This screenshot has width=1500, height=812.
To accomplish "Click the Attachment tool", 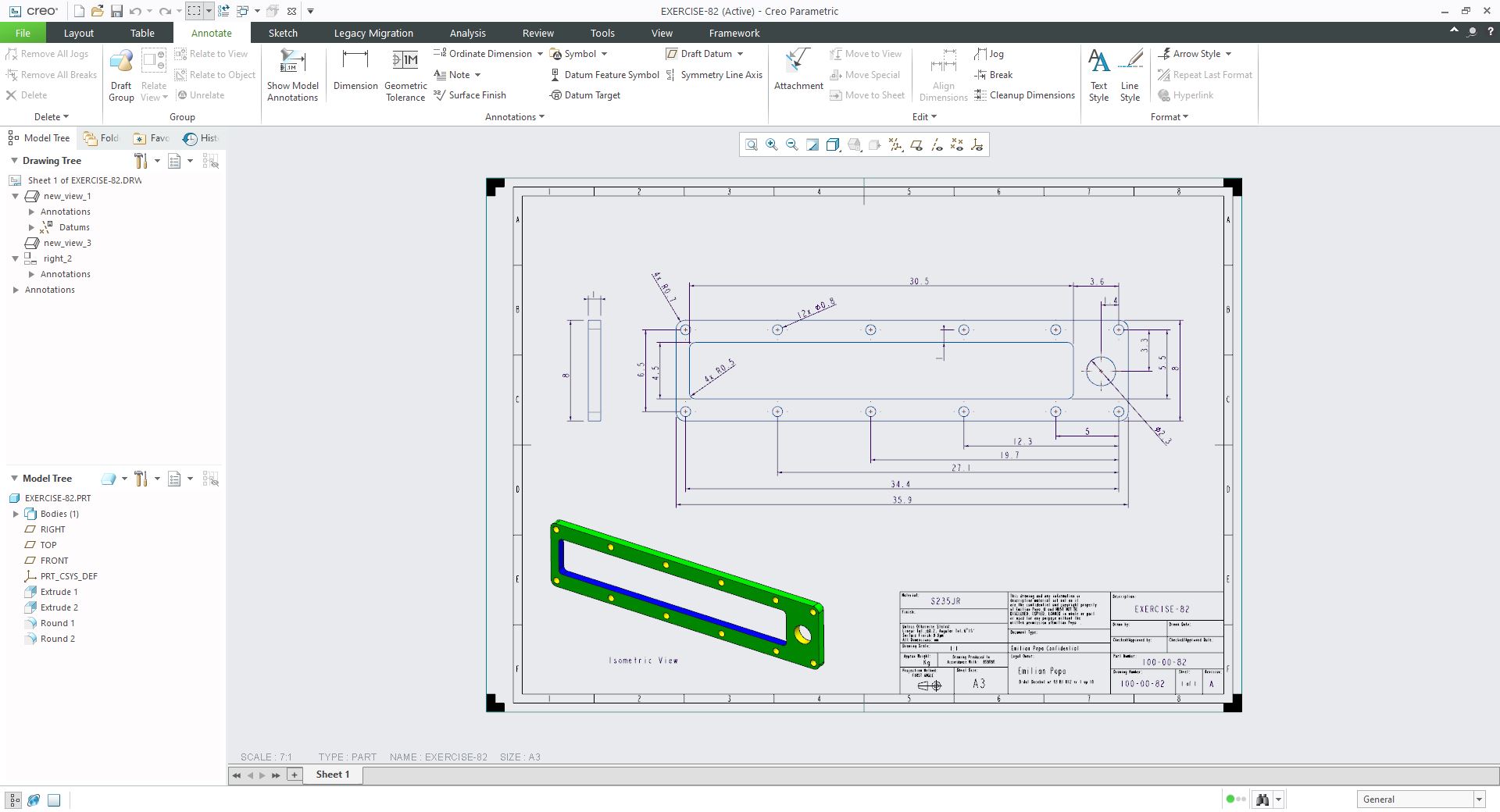I will click(x=798, y=70).
